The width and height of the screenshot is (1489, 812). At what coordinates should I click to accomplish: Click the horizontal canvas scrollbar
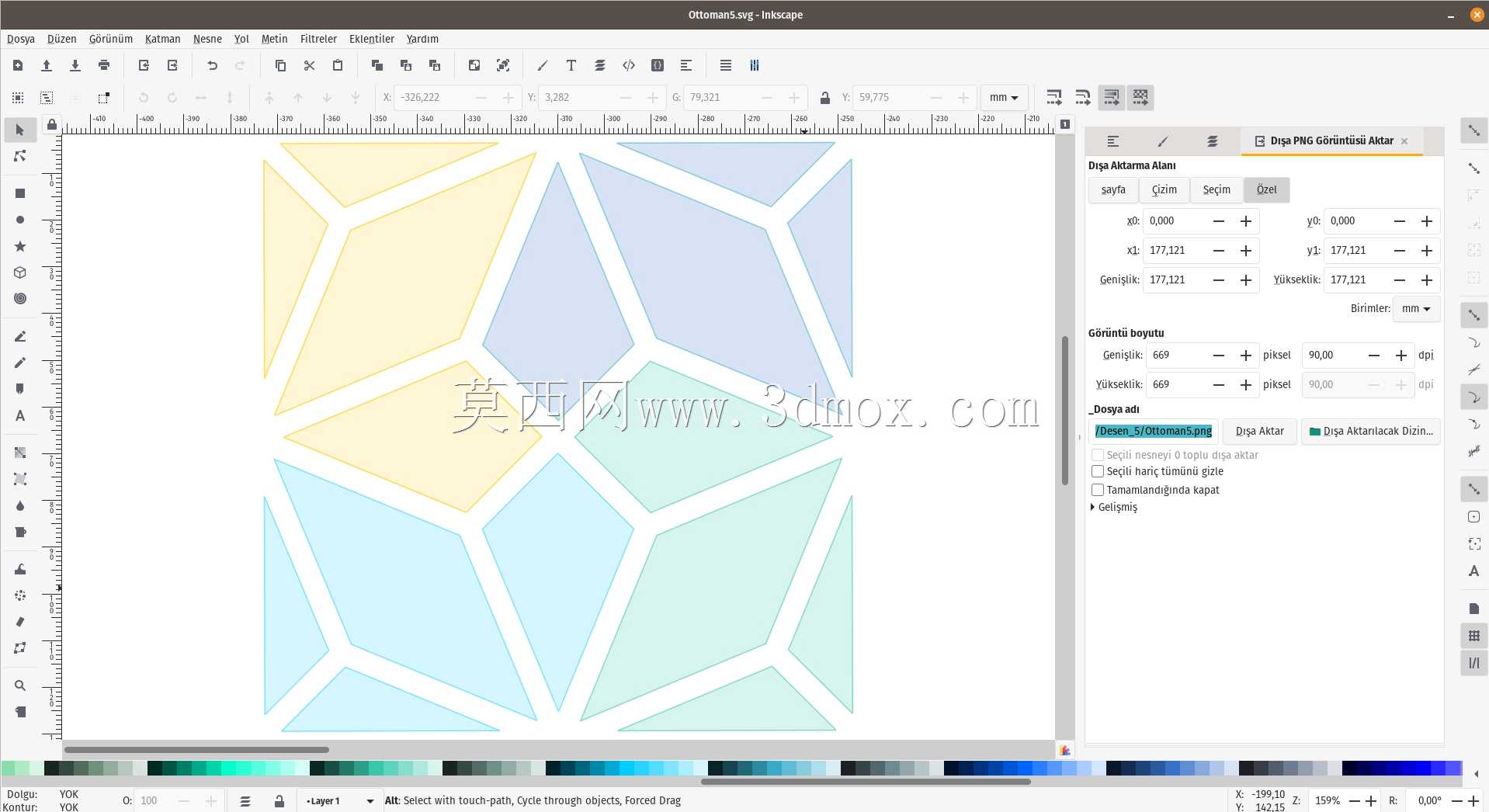pos(196,750)
